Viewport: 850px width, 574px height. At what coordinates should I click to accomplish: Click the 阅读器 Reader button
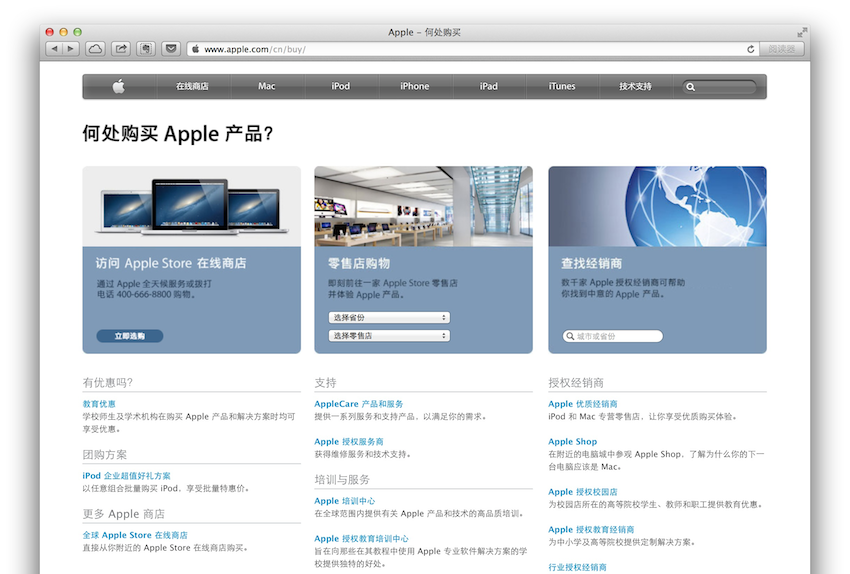coord(782,49)
